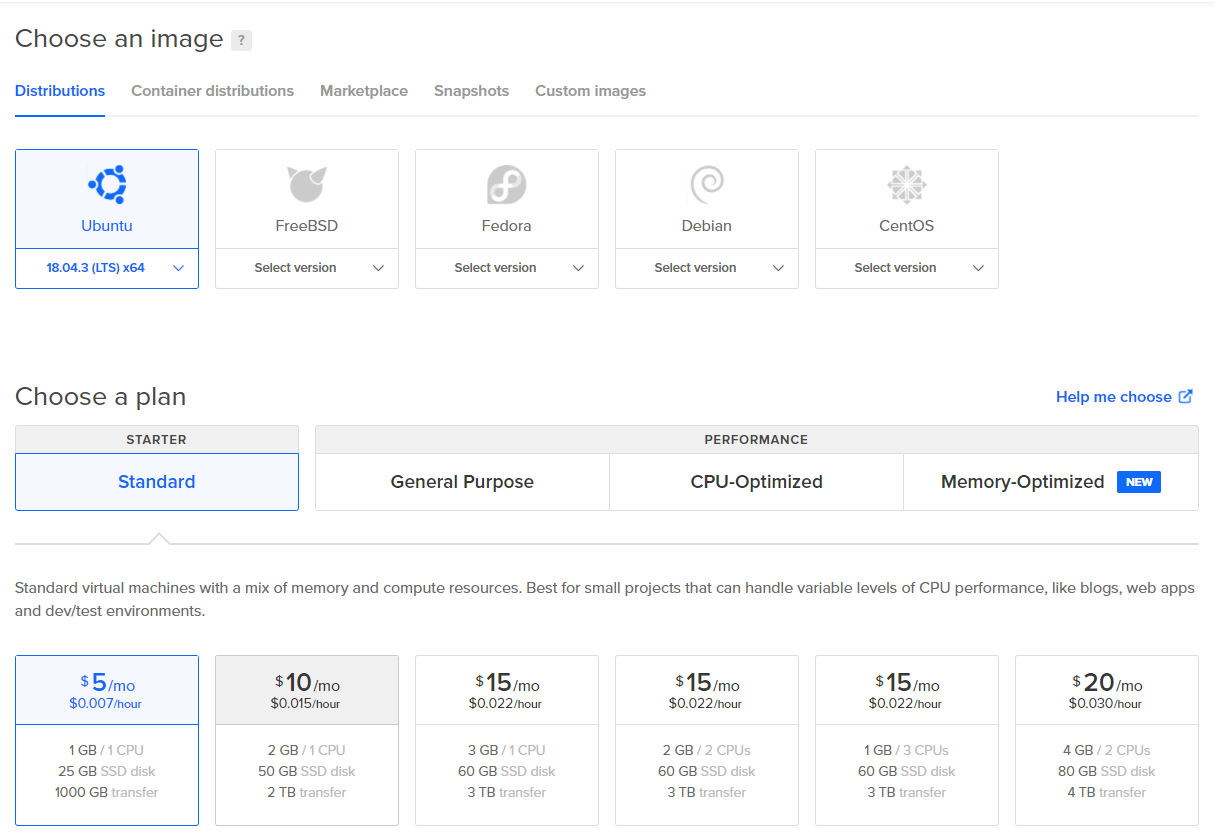Switch to the Marketplace tab

pos(364,91)
